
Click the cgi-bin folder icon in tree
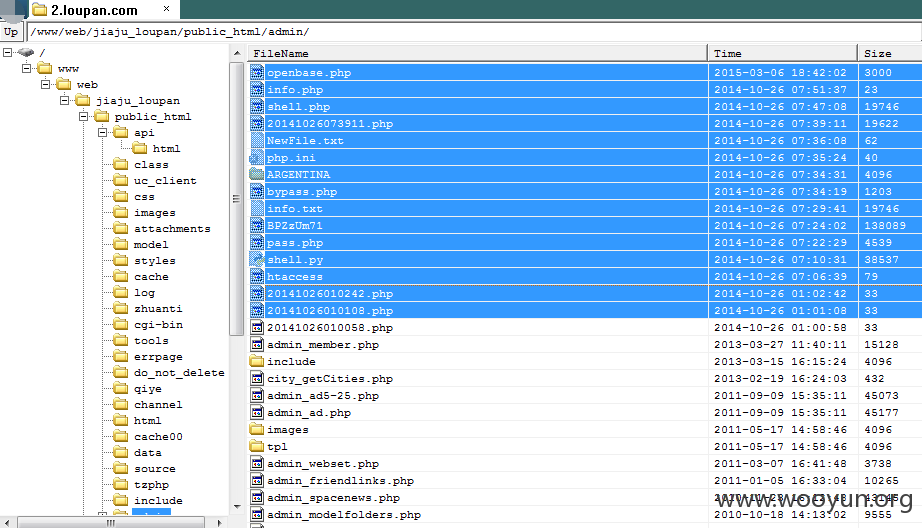121,324
